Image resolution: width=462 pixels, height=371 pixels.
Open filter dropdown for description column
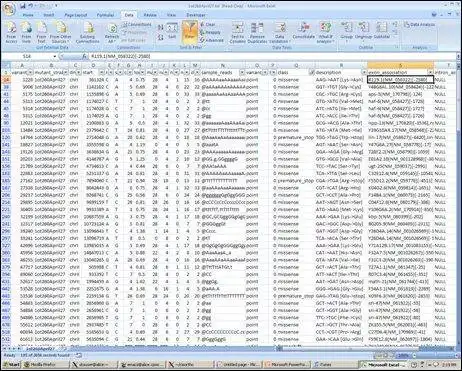pyautogui.click(x=364, y=72)
